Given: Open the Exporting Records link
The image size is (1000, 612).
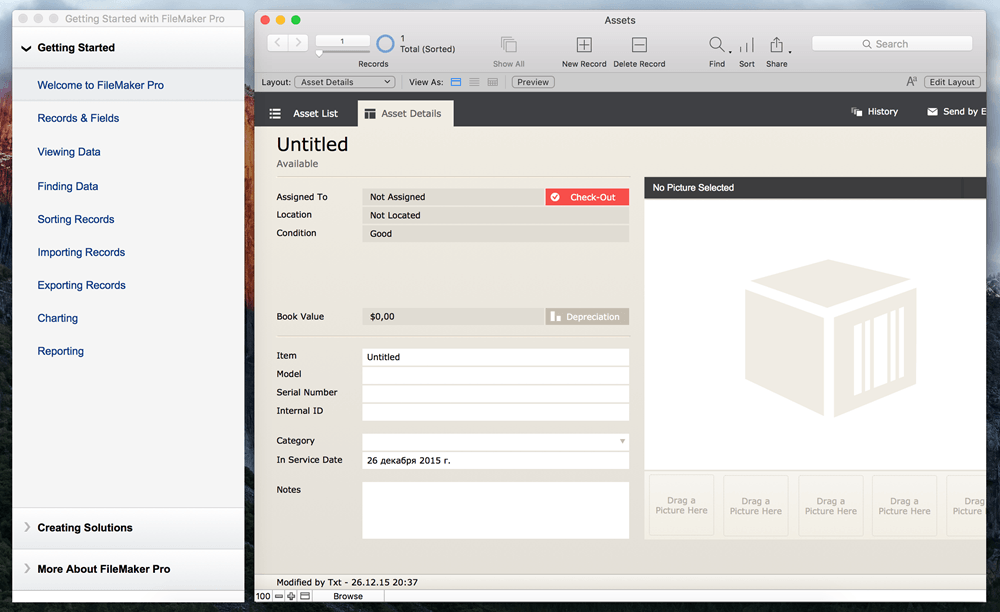Looking at the screenshot, I should point(82,285).
